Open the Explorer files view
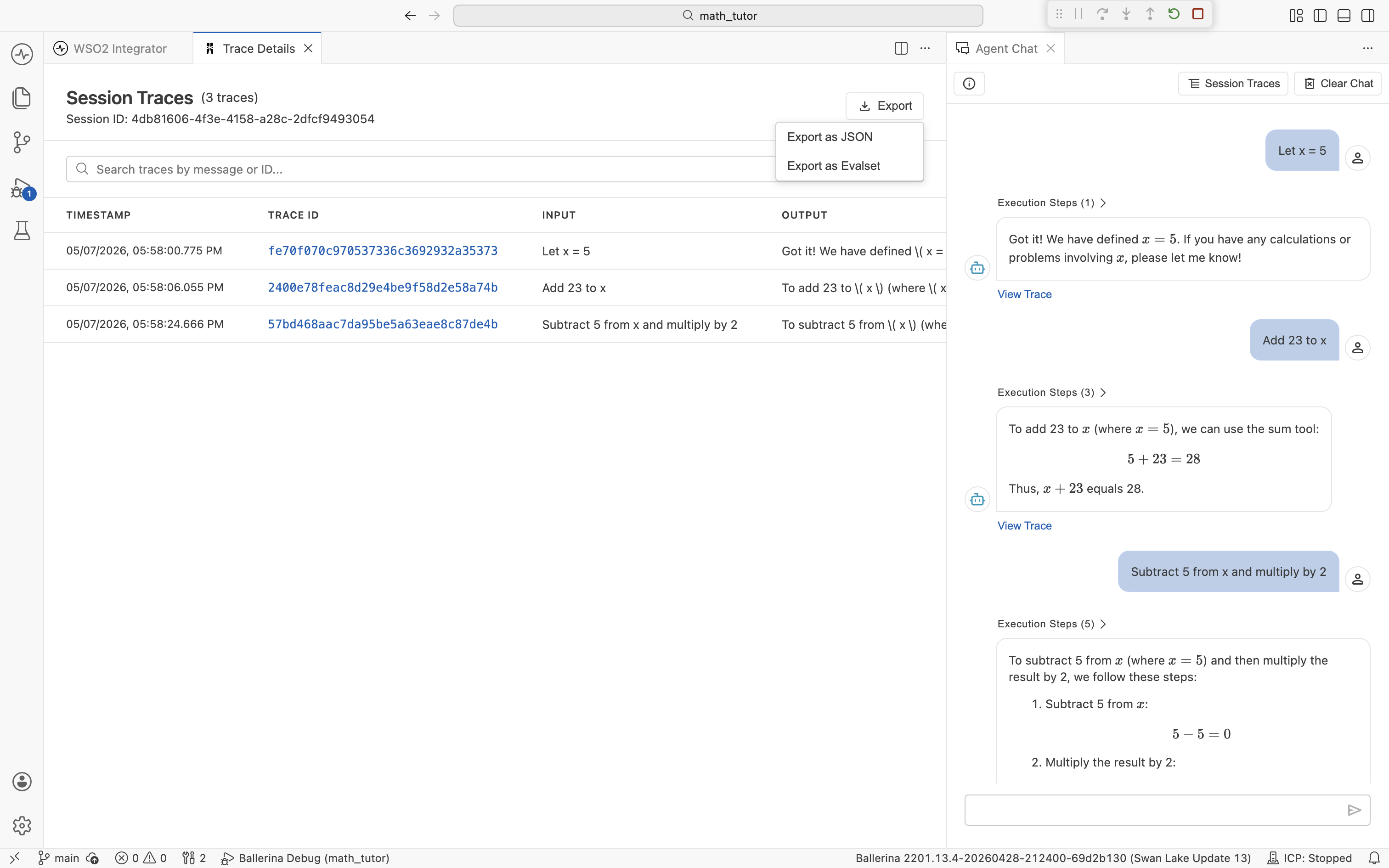 [22, 98]
